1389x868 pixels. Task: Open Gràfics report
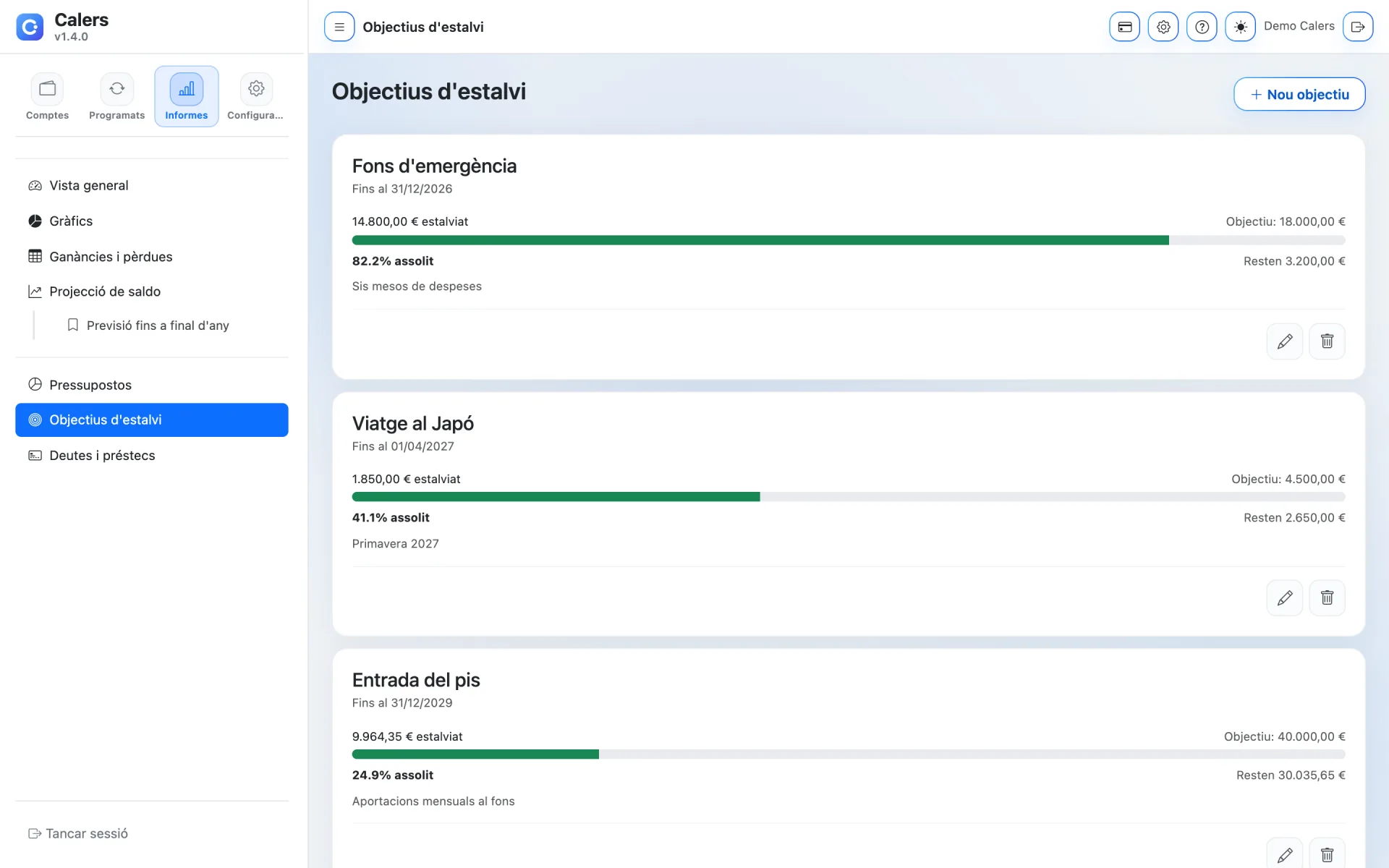152,221
